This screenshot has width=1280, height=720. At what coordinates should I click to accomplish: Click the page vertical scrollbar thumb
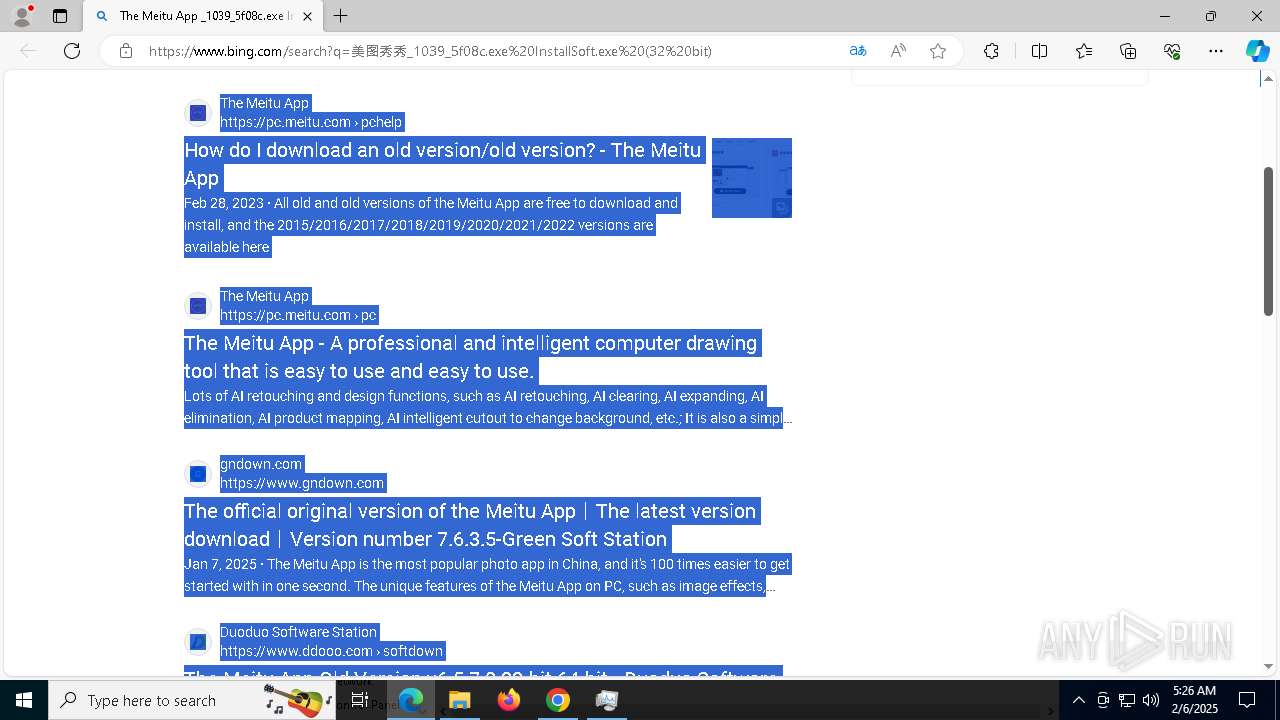[1268, 241]
